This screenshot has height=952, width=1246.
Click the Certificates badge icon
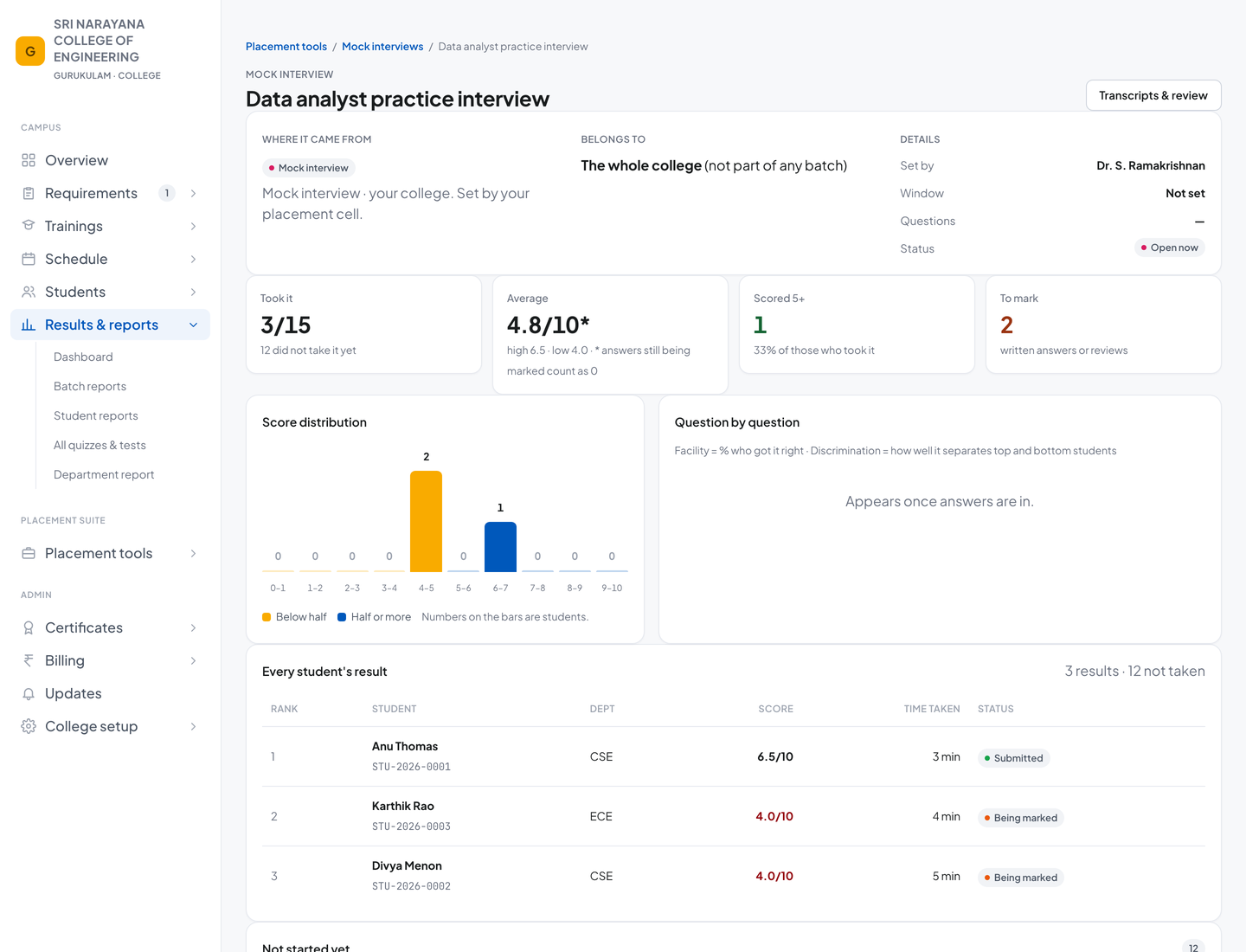(x=29, y=627)
